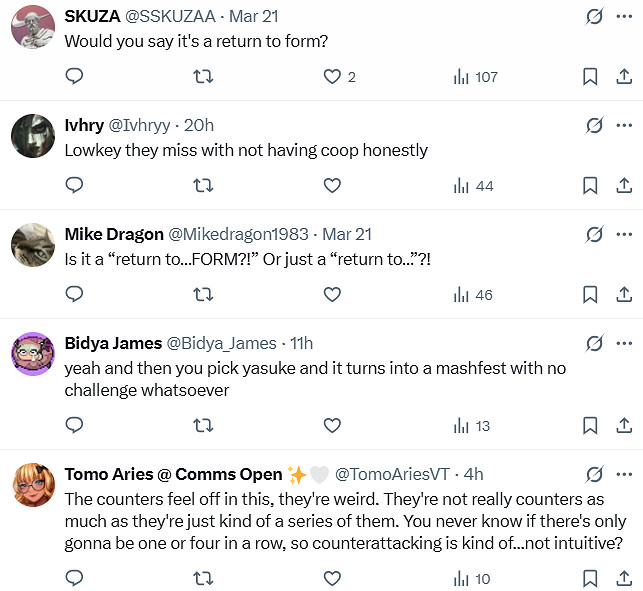Open more options menu on Ivhry's tweet
Viewport: 643px width, 591px height.
(x=625, y=125)
